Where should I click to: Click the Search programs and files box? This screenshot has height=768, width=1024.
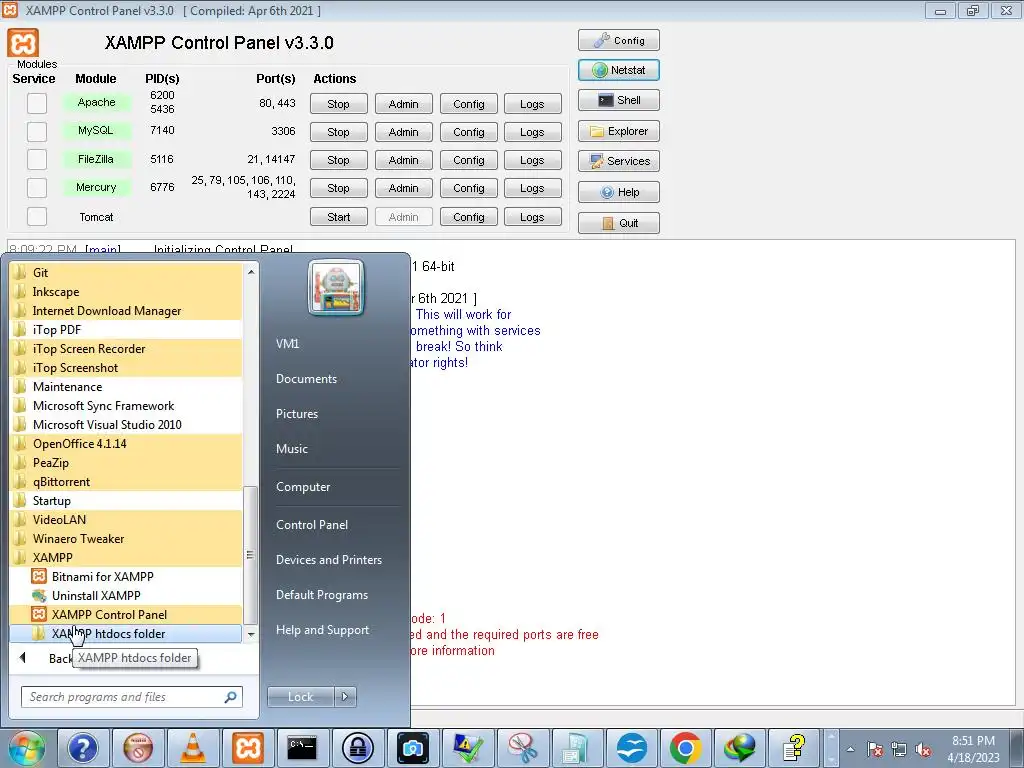(131, 697)
